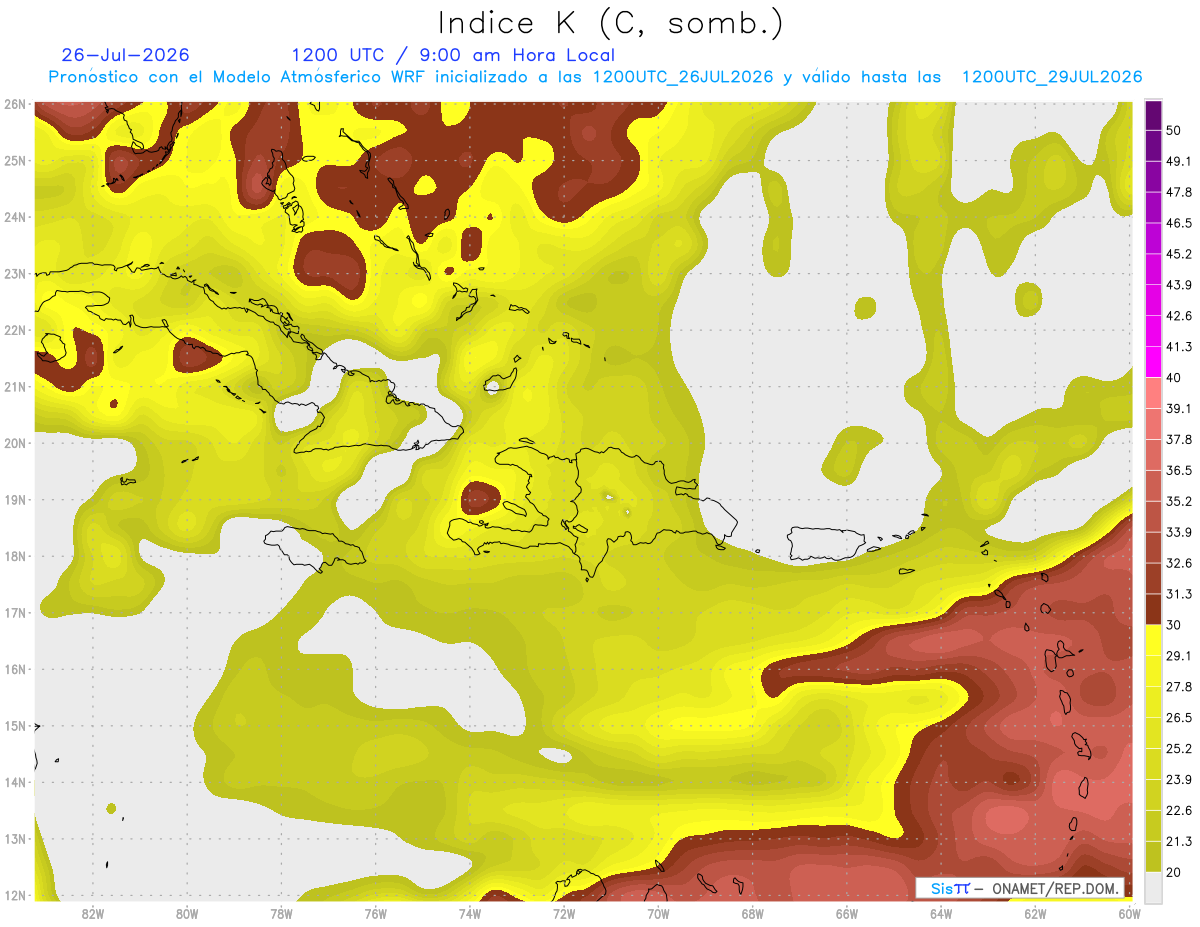1200x927 pixels.
Task: Click the '26.5' colorbar label
Action: pyautogui.click(x=1179, y=717)
